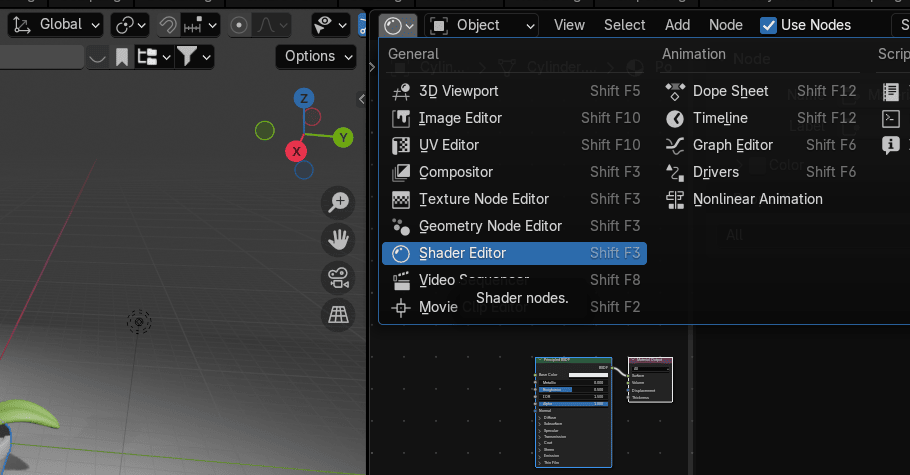Click the red X axis gizmo ball
The image size is (910, 475).
coord(296,151)
